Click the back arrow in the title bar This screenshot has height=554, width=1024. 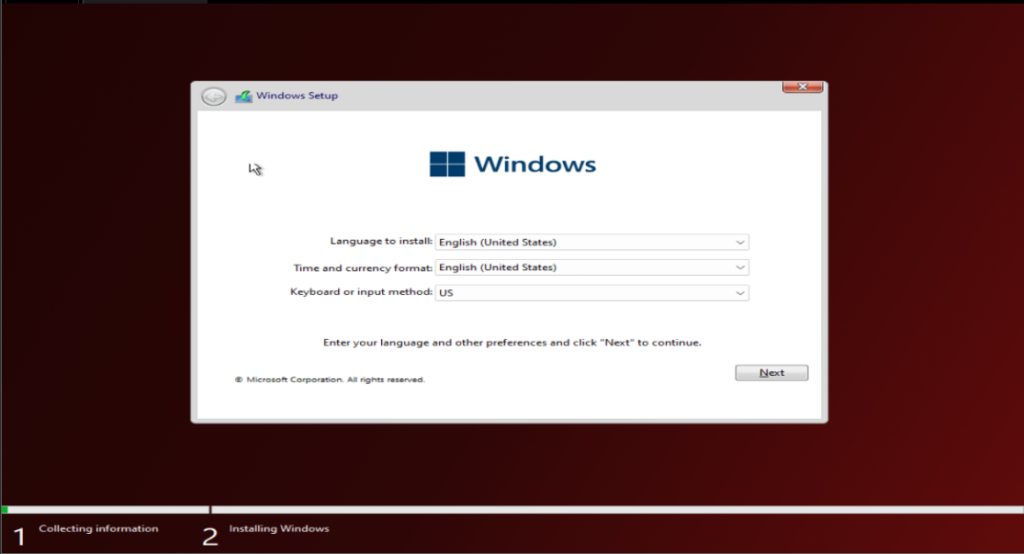point(213,96)
